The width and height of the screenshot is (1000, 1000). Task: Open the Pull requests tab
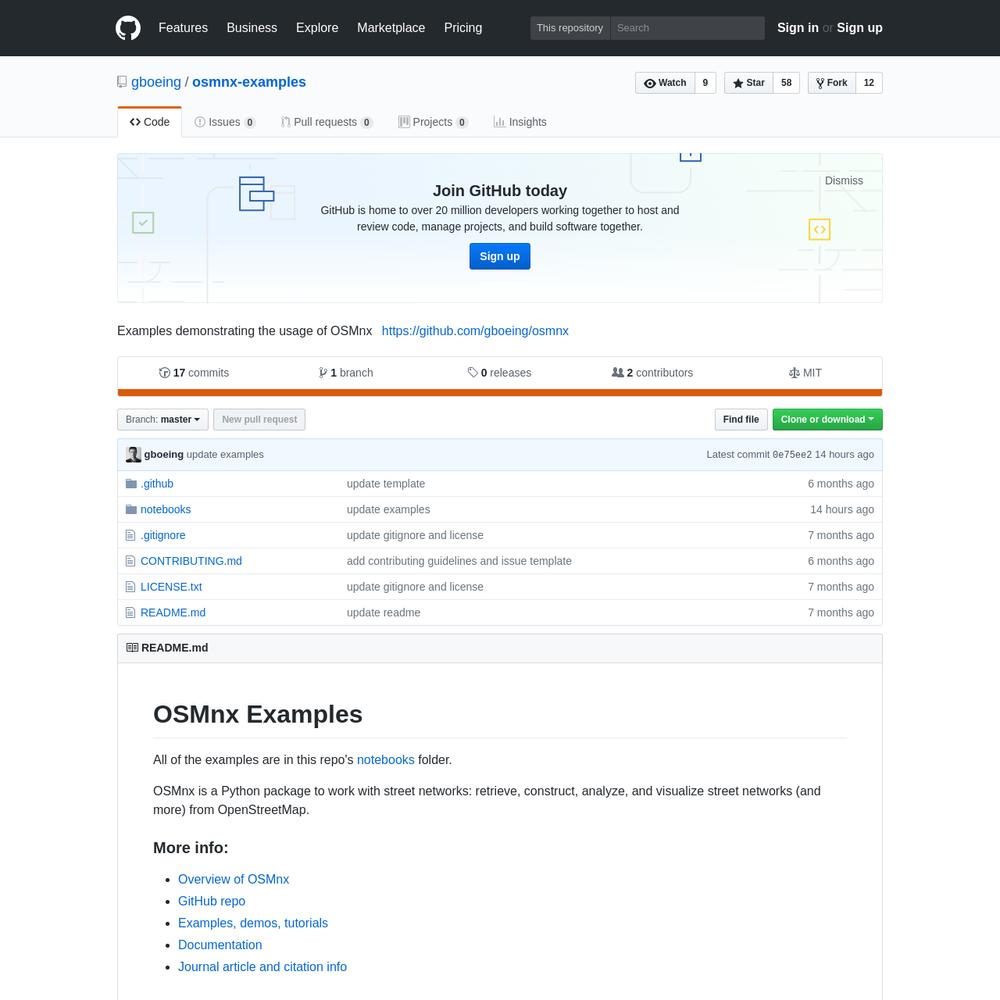(x=327, y=122)
